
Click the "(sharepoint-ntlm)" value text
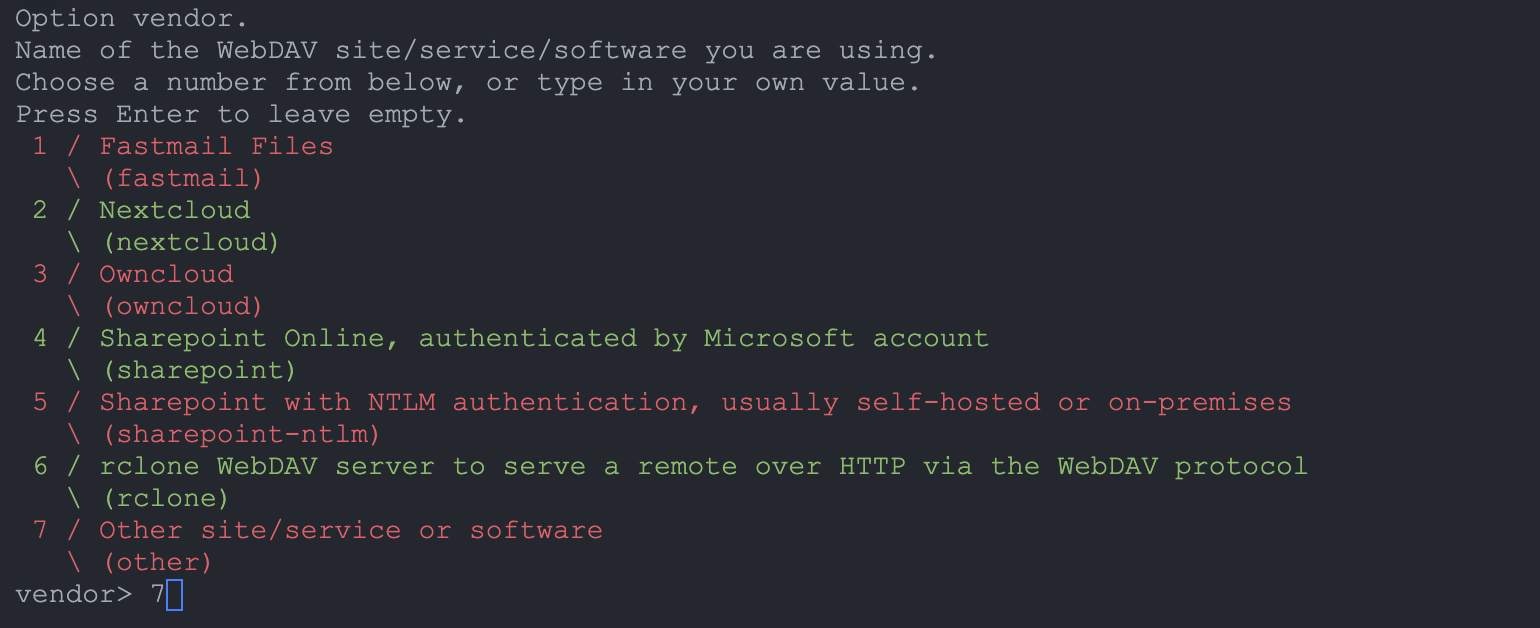pos(241,434)
